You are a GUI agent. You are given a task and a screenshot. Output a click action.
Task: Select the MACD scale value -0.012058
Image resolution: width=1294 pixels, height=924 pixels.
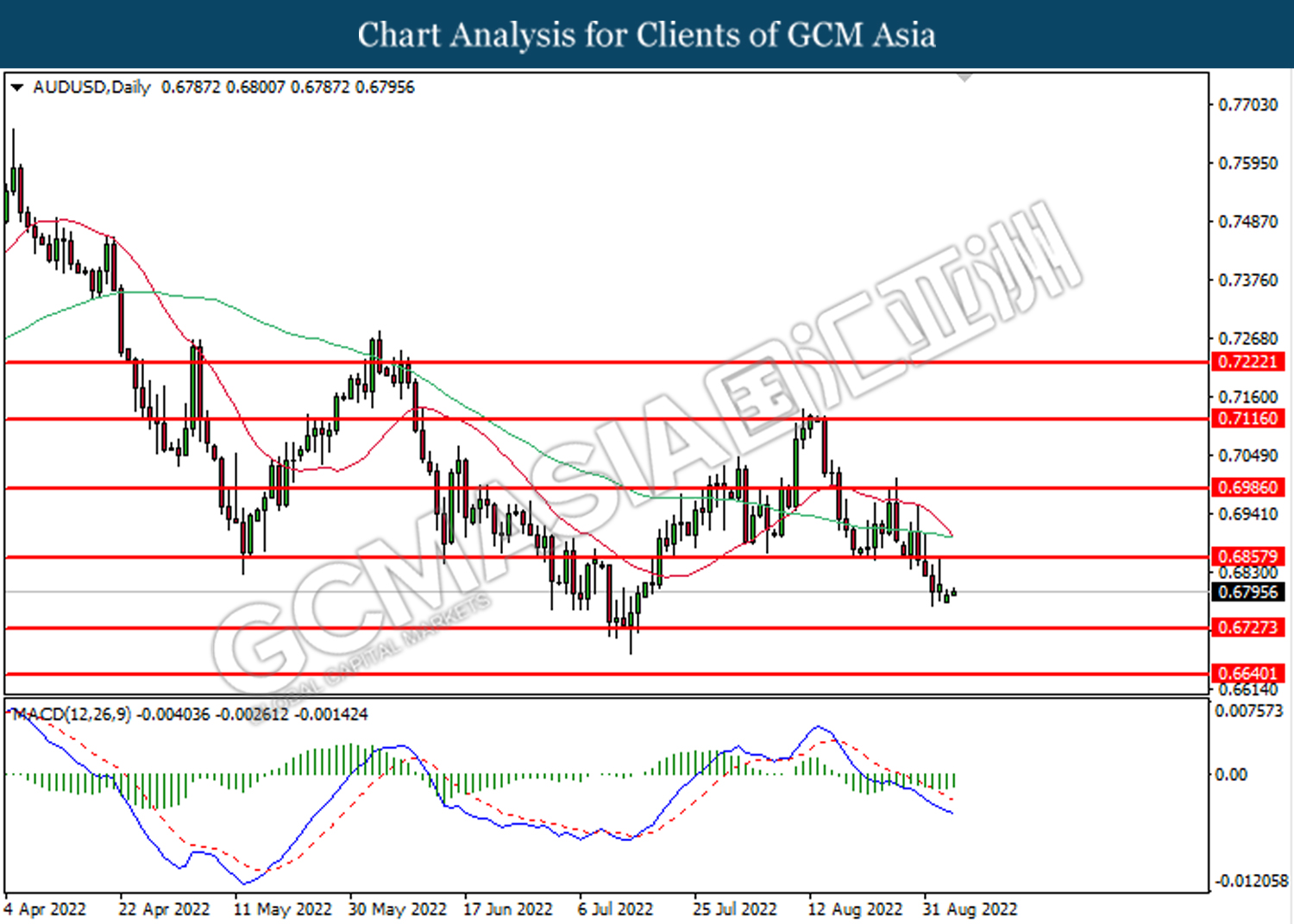[1252, 882]
